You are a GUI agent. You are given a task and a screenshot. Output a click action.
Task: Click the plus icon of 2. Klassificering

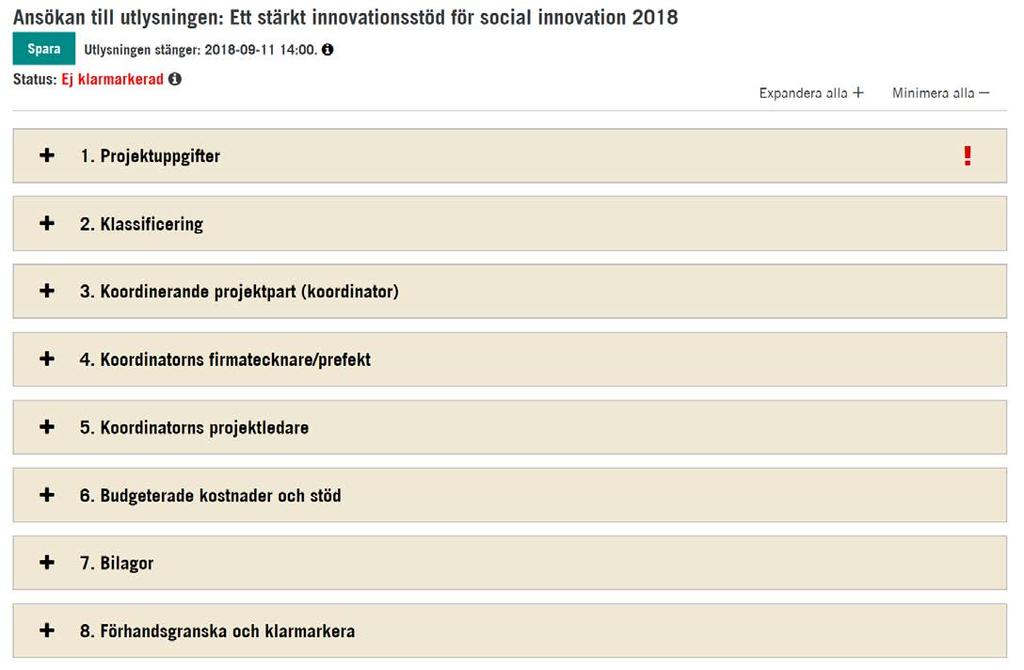(47, 223)
